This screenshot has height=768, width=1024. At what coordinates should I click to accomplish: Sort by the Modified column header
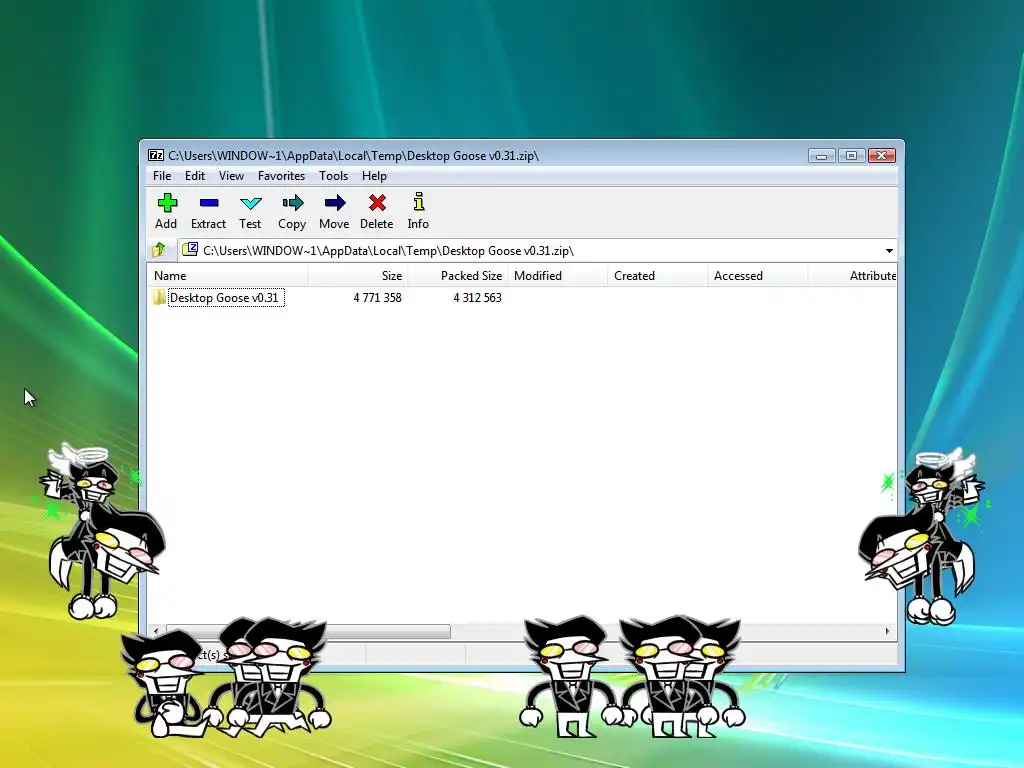[x=558, y=276]
